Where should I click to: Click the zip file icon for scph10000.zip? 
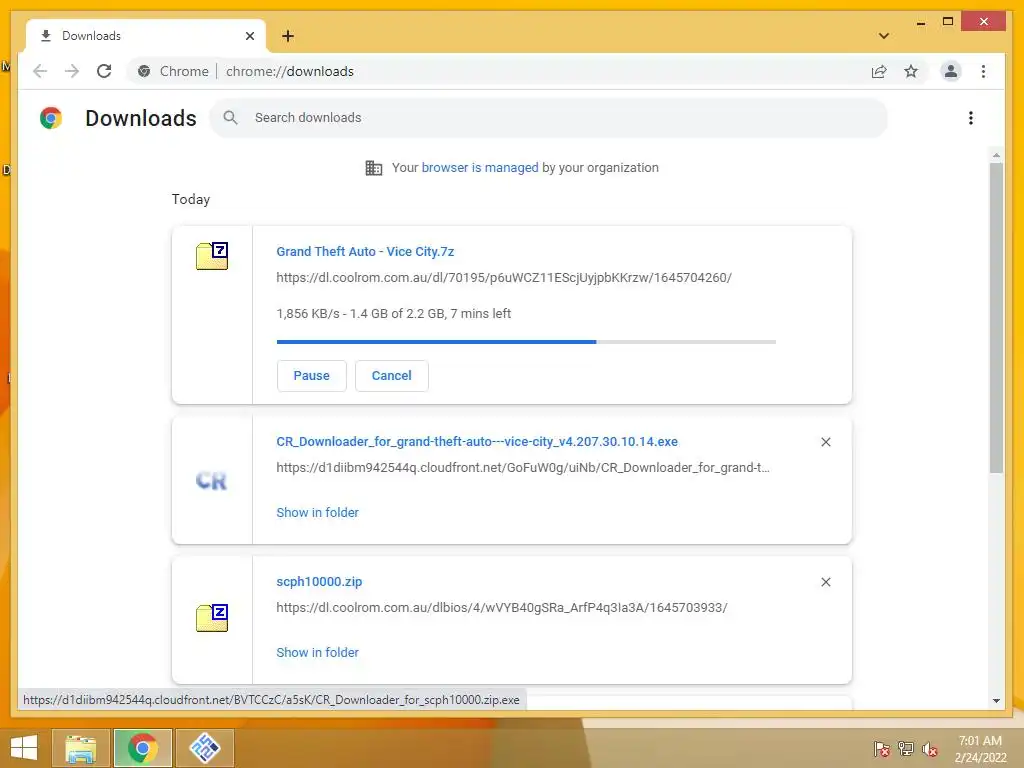point(212,618)
